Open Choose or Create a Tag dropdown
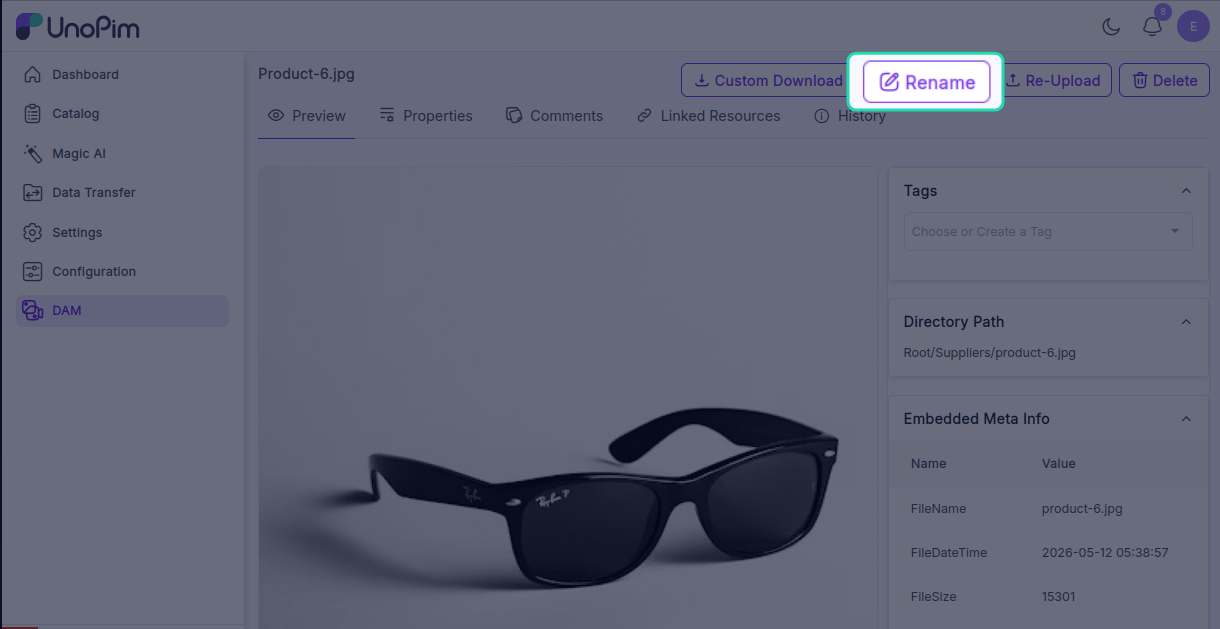Viewport: 1220px width, 629px height. click(1048, 231)
